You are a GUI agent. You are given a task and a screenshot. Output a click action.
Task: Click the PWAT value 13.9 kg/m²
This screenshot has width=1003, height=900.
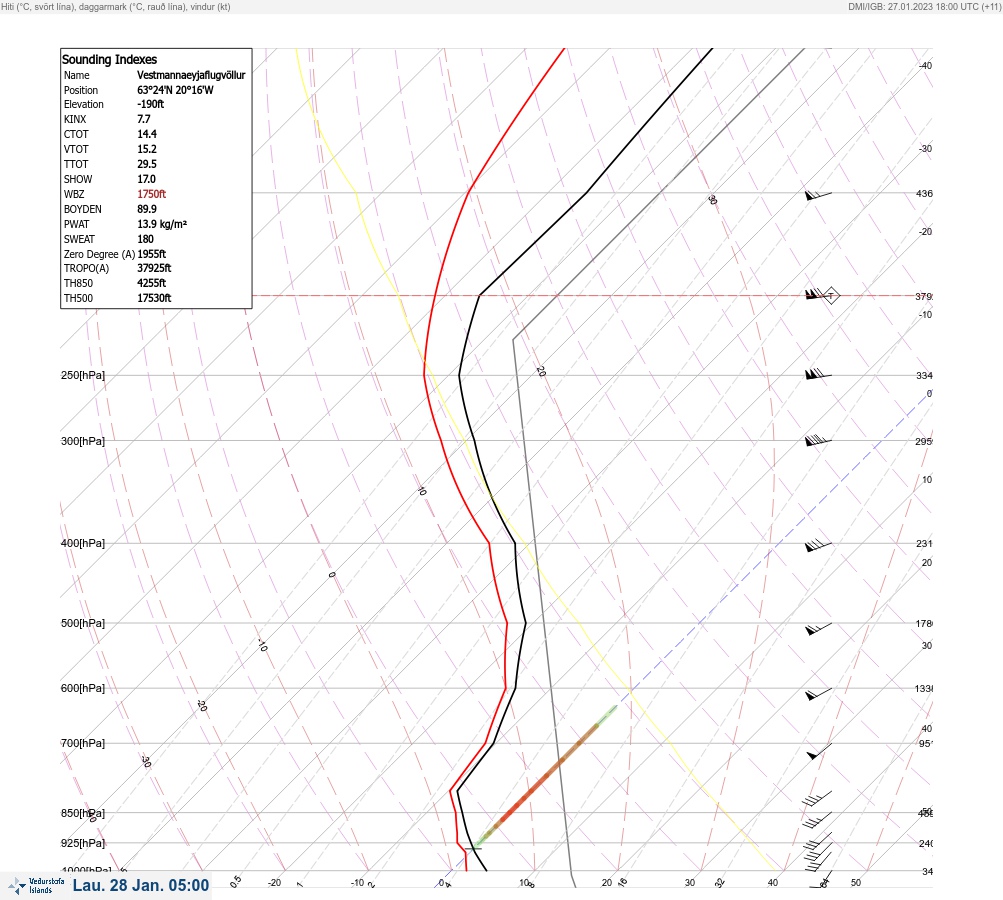162,224
